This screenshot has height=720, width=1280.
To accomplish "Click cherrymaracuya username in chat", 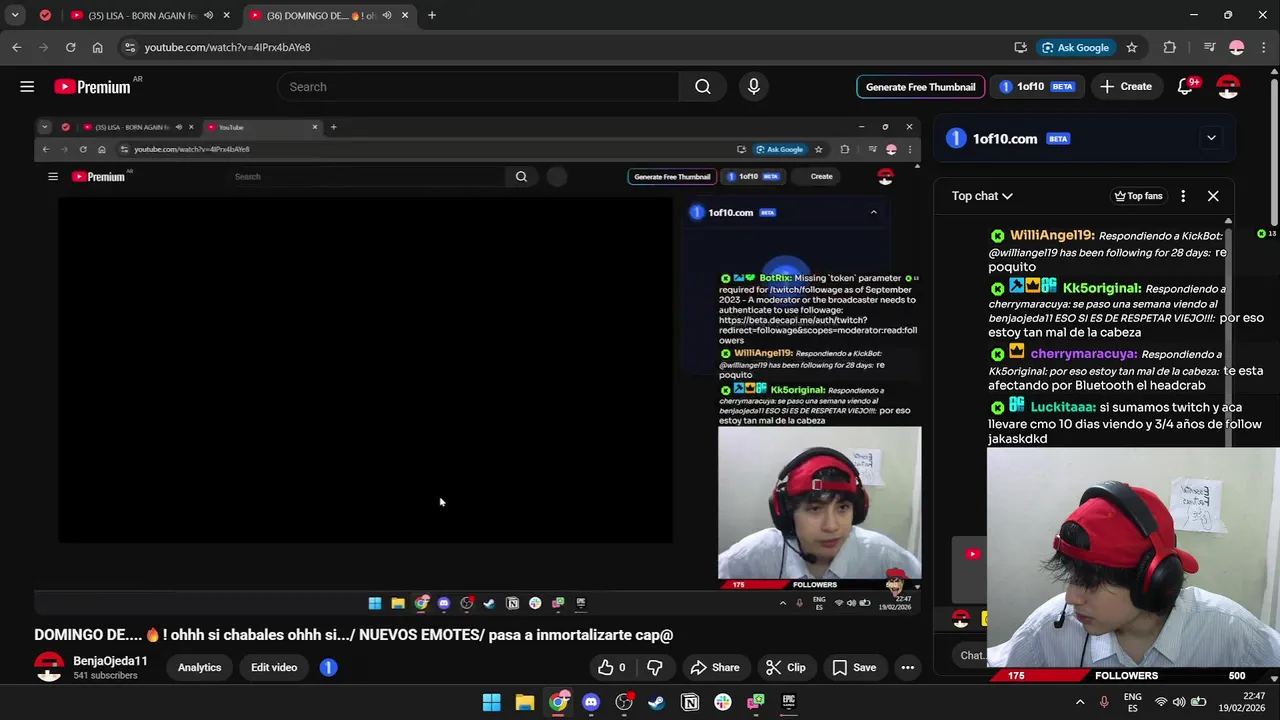I will click(1082, 354).
